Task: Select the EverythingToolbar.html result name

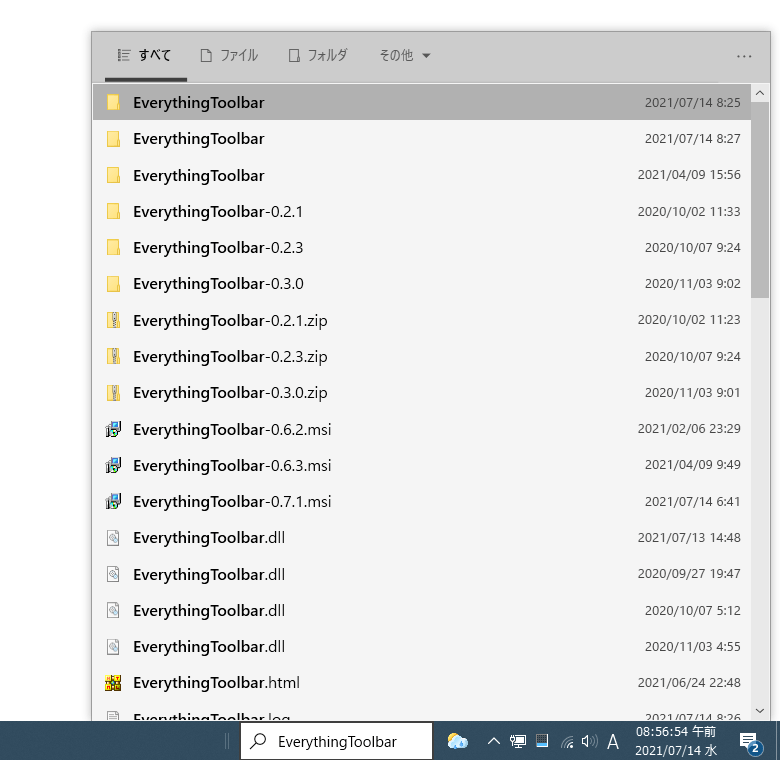Action: click(x=216, y=683)
